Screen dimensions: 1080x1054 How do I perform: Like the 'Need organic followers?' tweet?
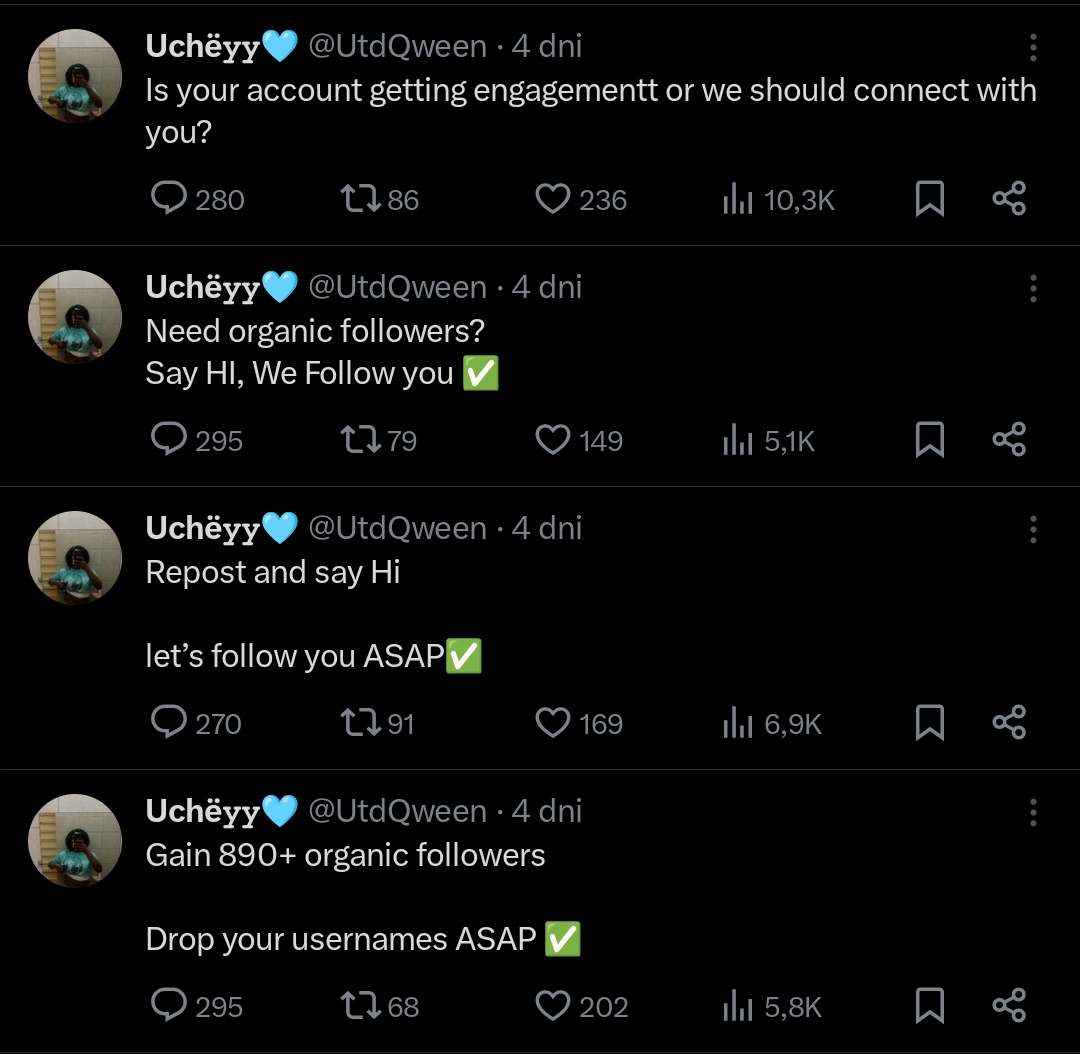(552, 440)
